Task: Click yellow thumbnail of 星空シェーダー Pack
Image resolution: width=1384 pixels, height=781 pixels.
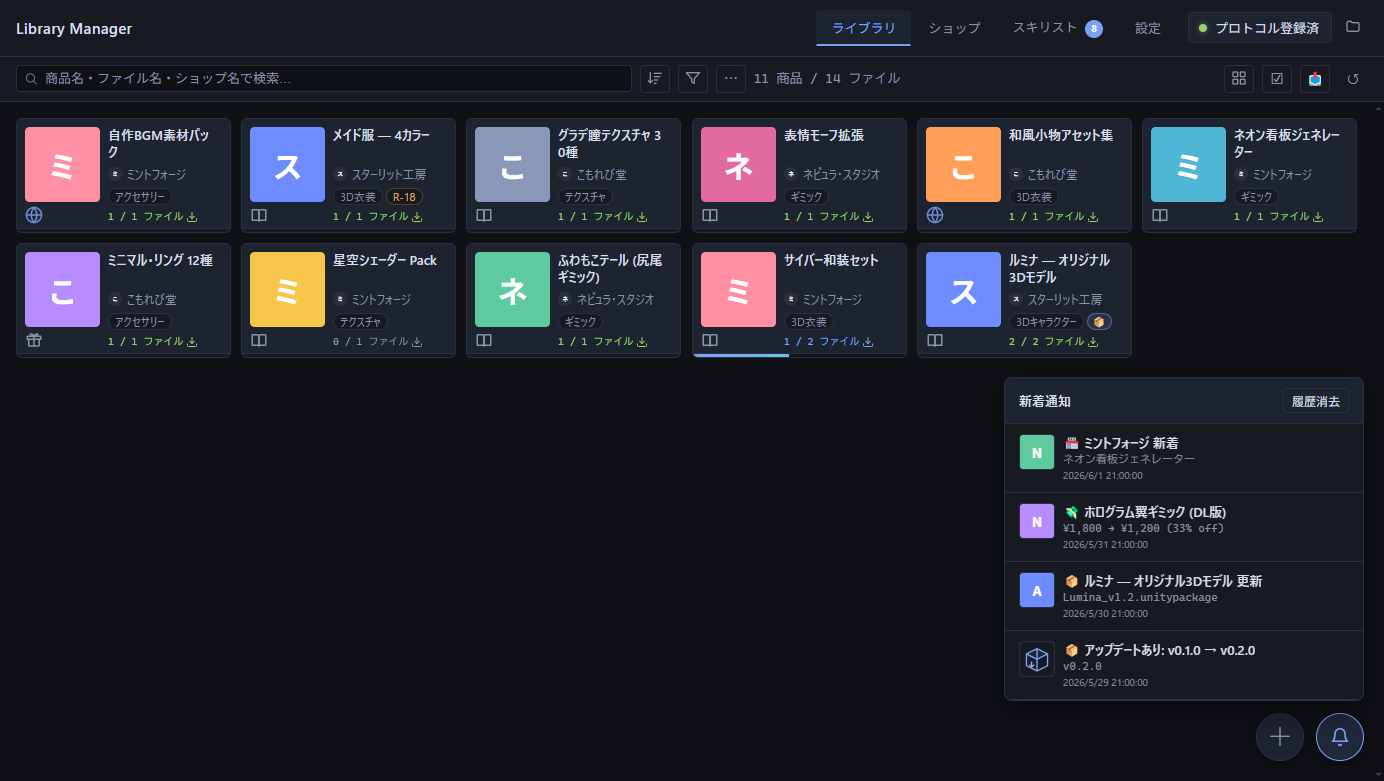Action: [x=287, y=289]
